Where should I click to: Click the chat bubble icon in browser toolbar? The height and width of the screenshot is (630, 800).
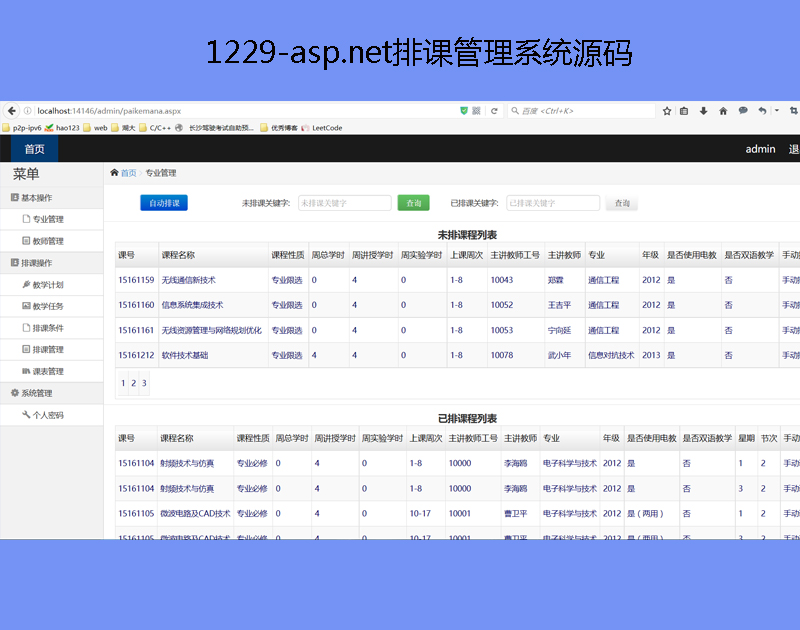(742, 111)
